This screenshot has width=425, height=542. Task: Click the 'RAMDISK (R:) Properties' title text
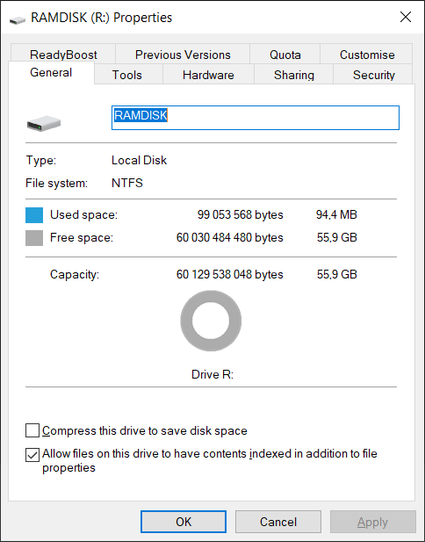tap(102, 17)
